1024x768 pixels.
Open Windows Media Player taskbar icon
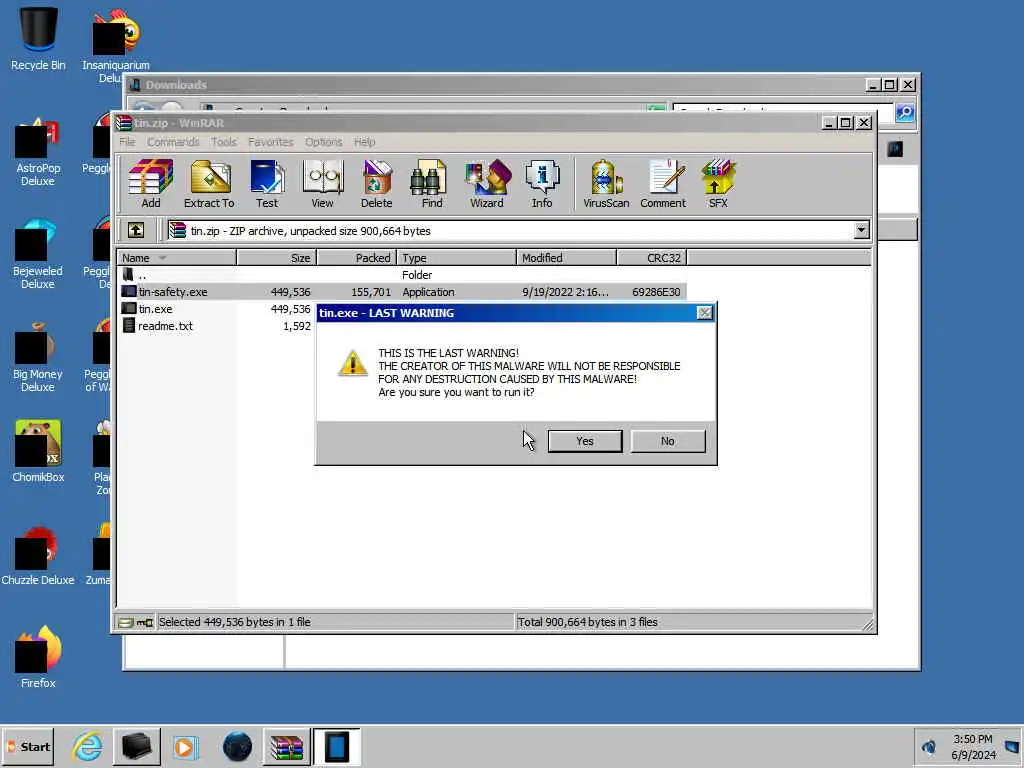(185, 746)
